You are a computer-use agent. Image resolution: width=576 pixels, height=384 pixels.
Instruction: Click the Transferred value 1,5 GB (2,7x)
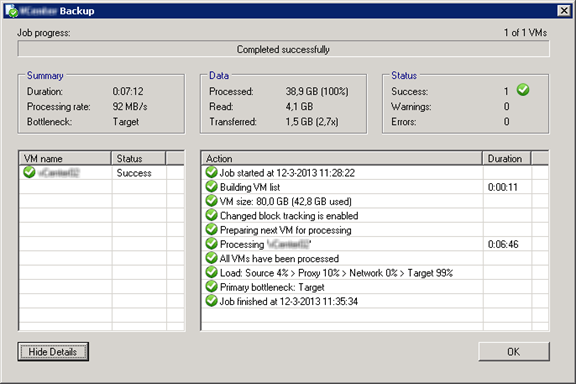[x=312, y=122]
